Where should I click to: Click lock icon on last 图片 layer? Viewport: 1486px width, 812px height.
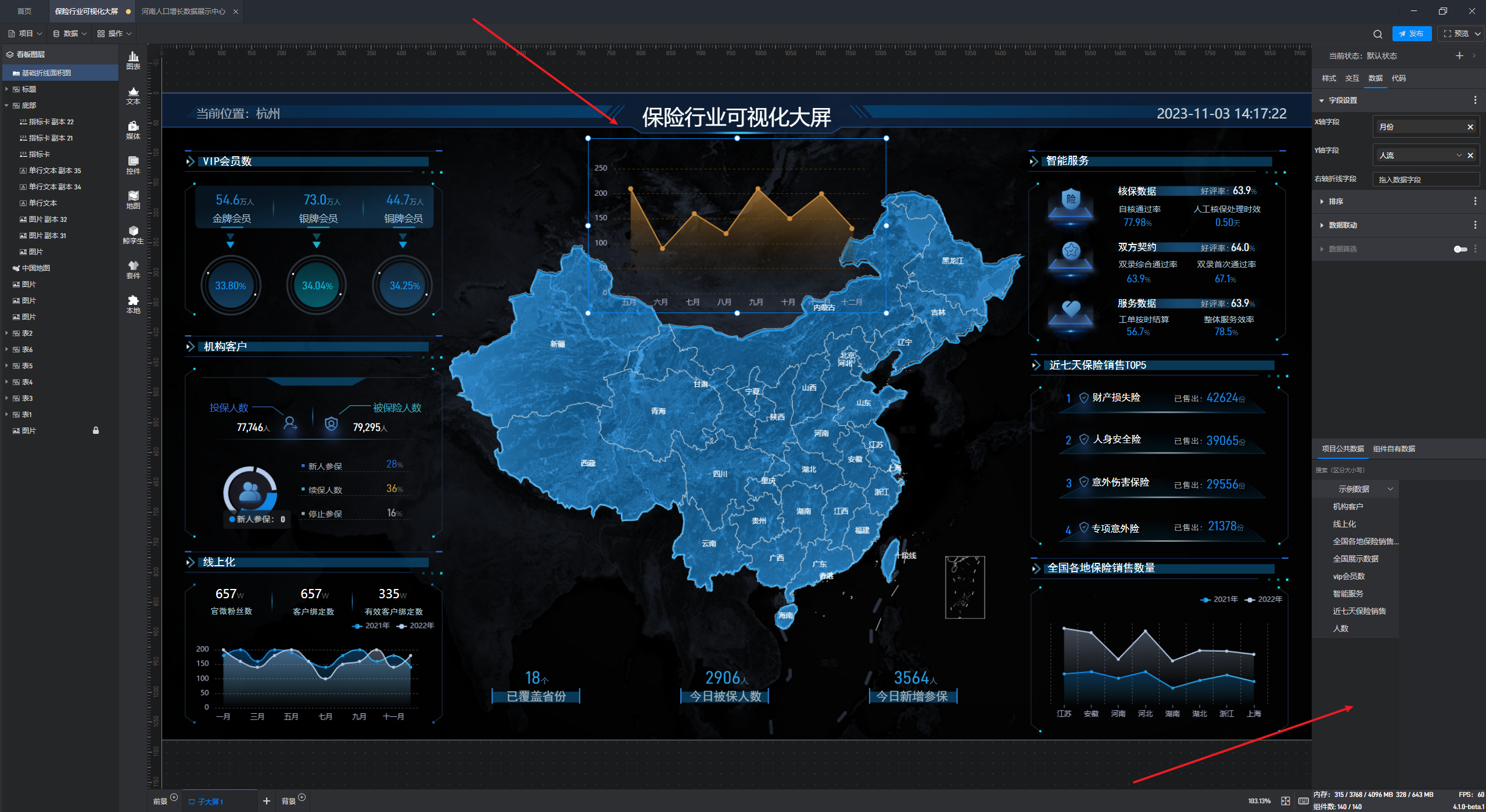point(96,430)
